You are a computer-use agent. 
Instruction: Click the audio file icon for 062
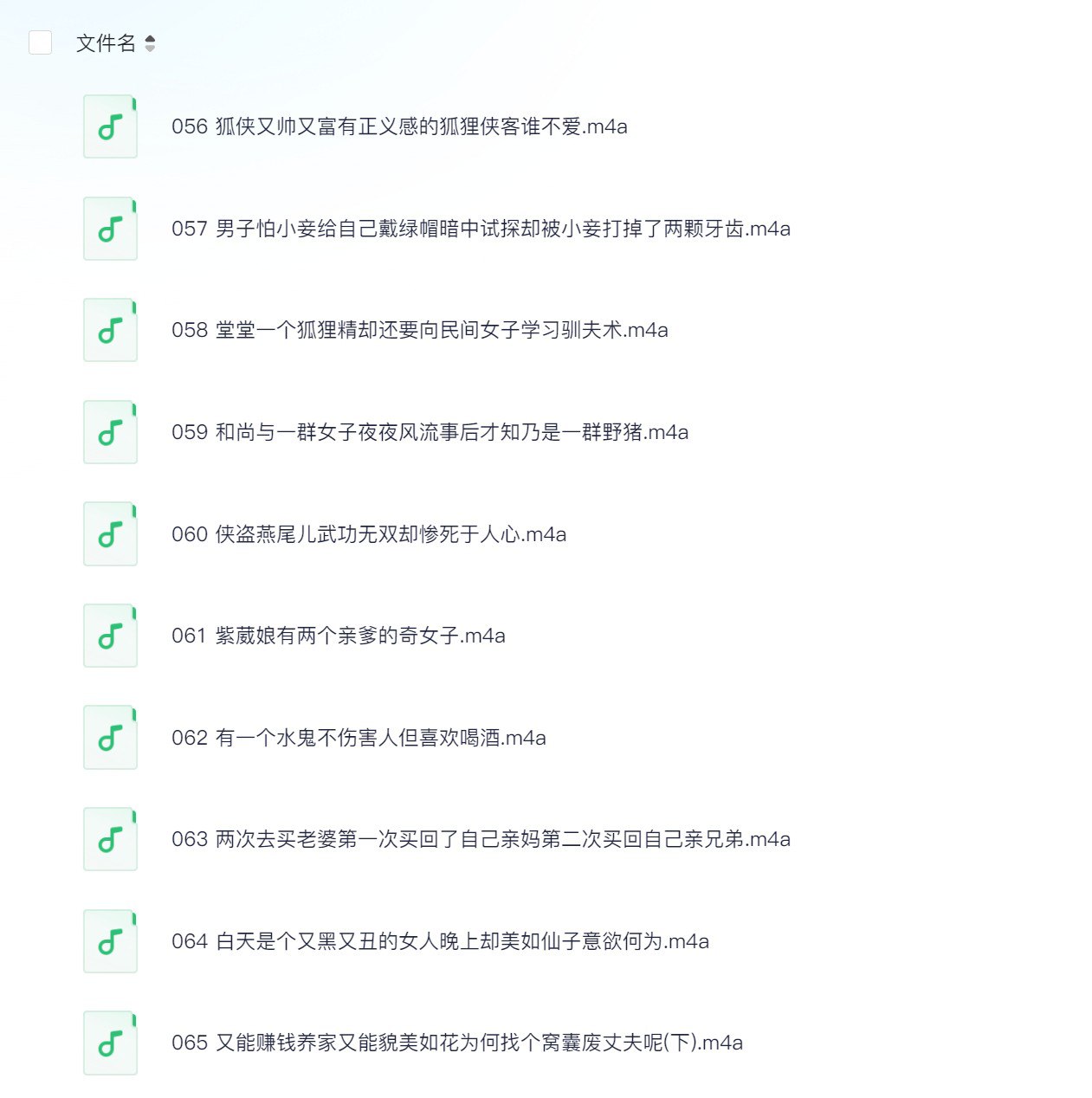coord(109,738)
